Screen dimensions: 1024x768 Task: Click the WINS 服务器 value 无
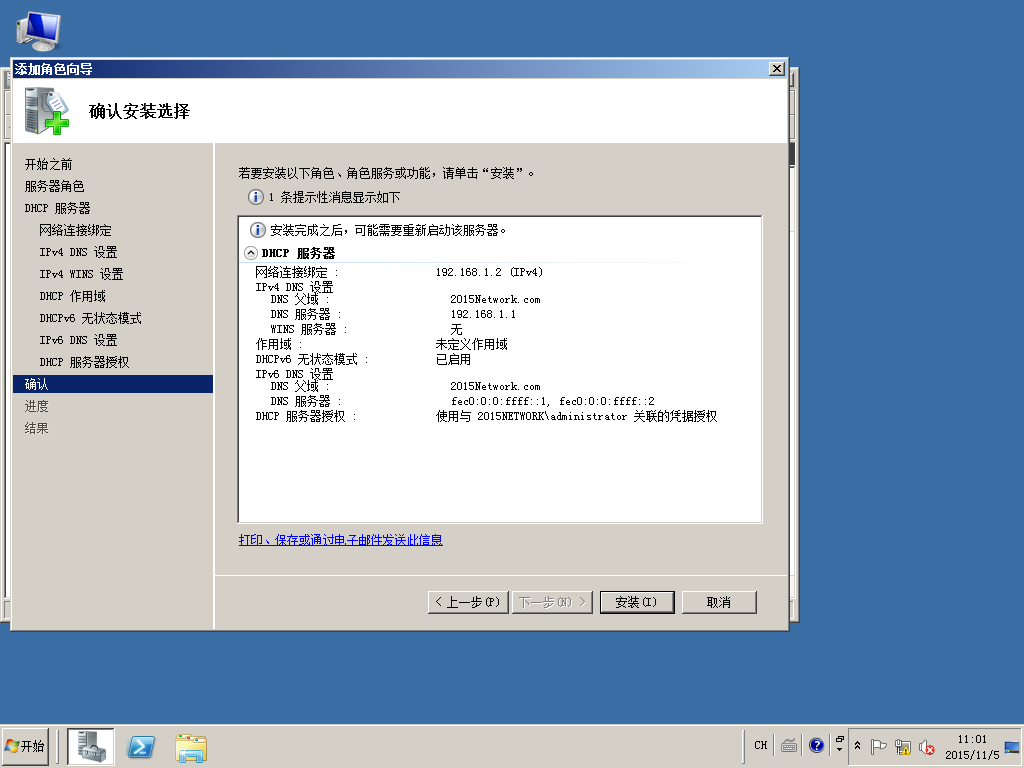(456, 329)
